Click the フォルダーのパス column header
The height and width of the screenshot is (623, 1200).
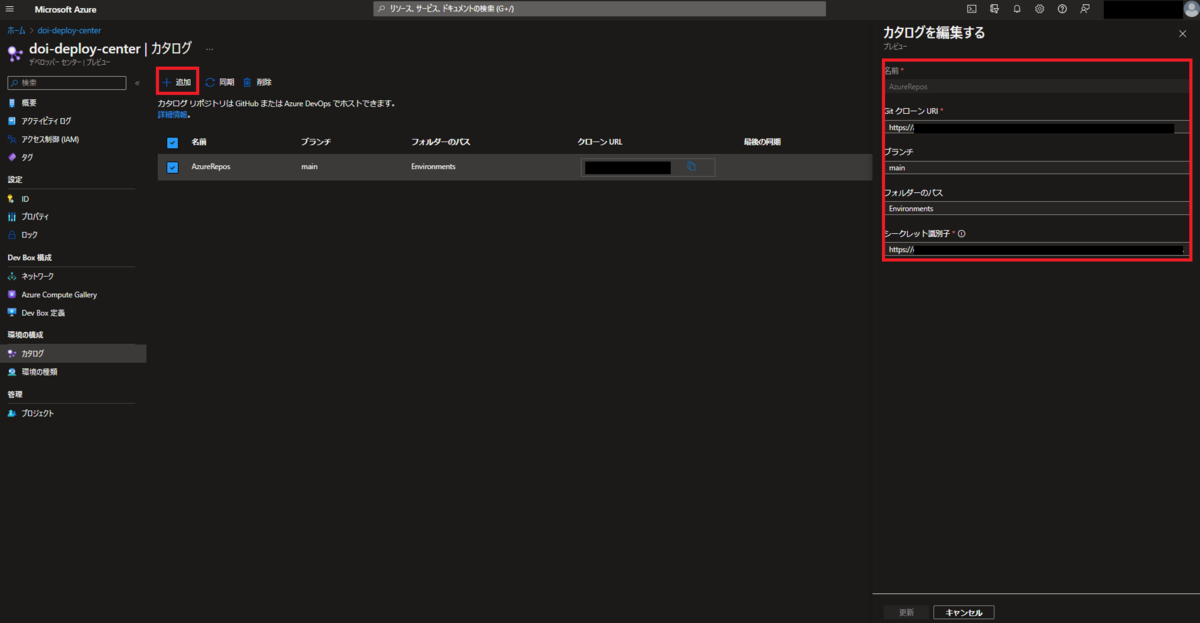440,142
